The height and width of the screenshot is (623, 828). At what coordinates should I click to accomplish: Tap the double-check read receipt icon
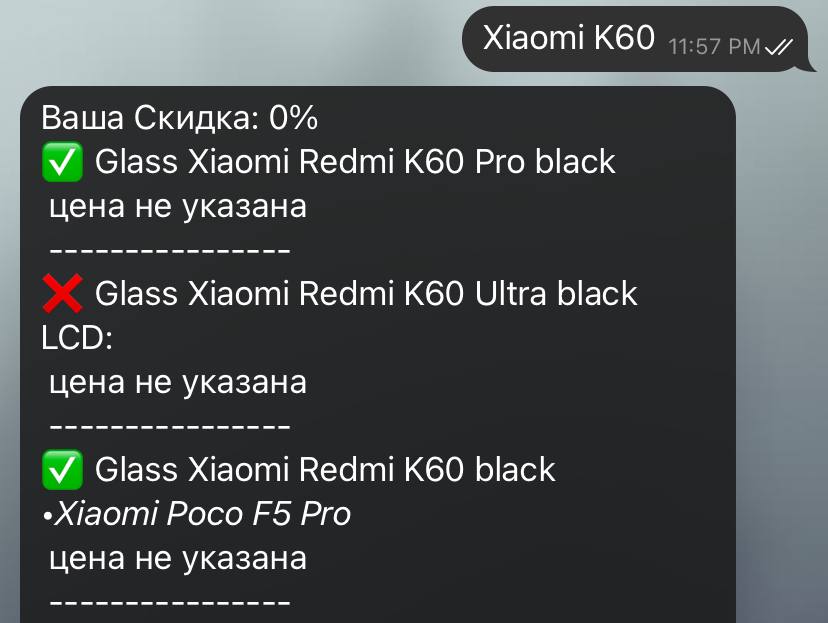(x=779, y=47)
